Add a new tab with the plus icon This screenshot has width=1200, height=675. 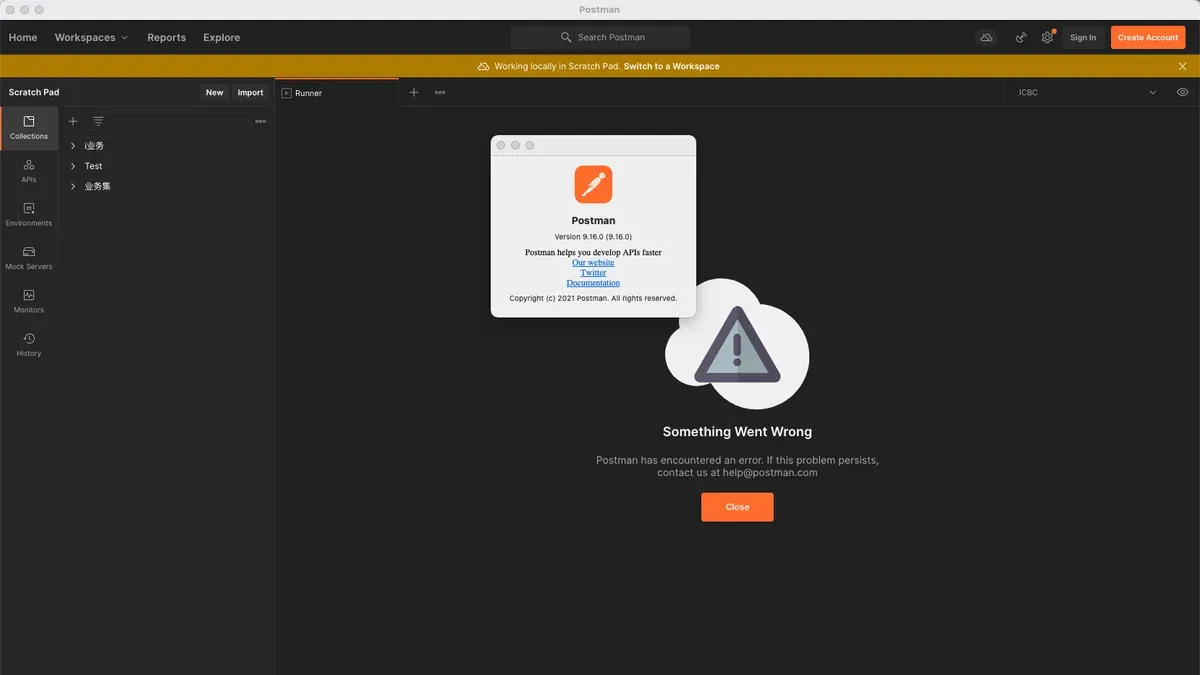414,92
